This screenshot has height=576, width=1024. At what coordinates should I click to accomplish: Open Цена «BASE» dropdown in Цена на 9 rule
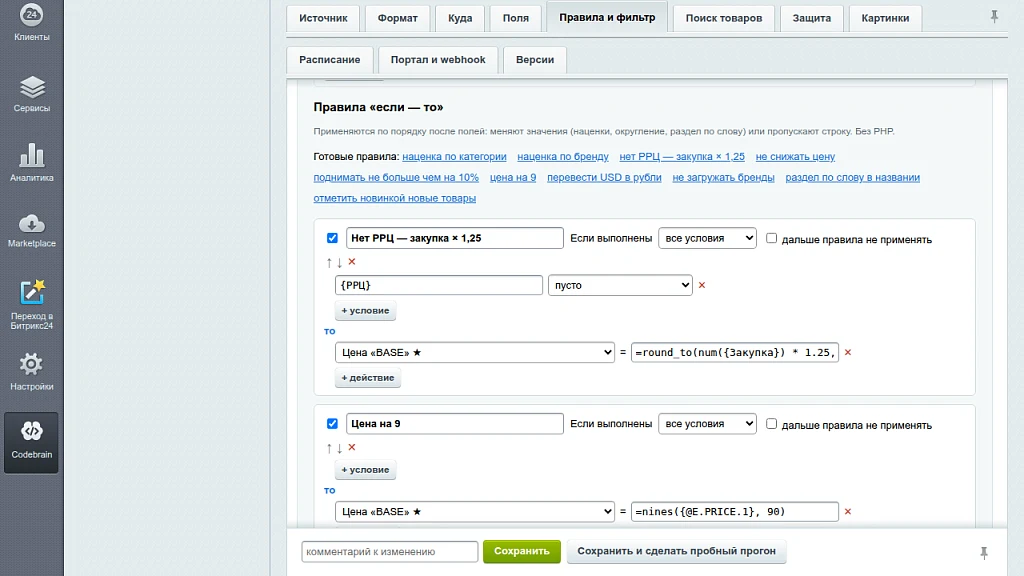475,512
